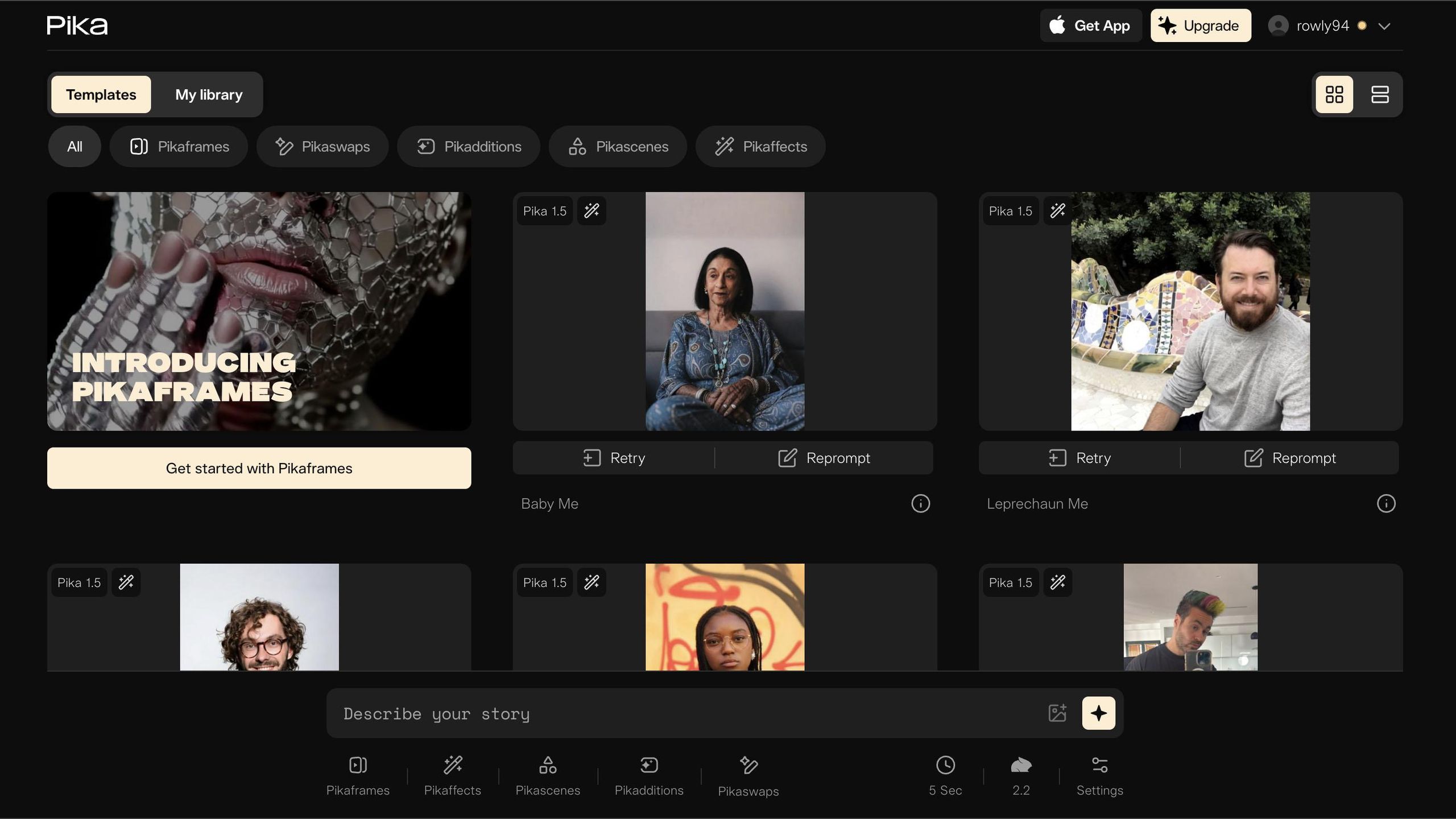Click Get started with Pikaframes
Viewport: 1456px width, 819px height.
point(259,468)
